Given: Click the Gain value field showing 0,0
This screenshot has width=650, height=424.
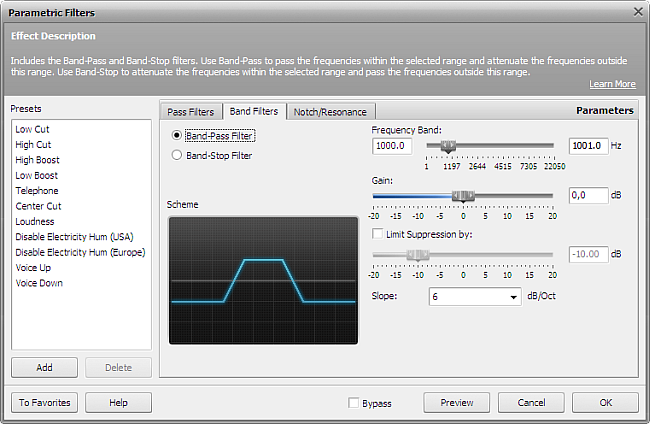Looking at the screenshot, I should pyautogui.click(x=589, y=195).
